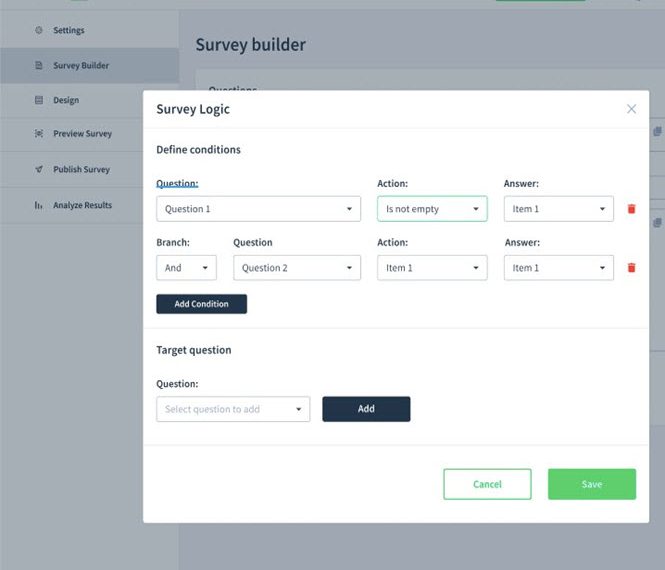Screen dimensions: 665x570
Task: Click the Survey Builder document icon
Action: 39,66
